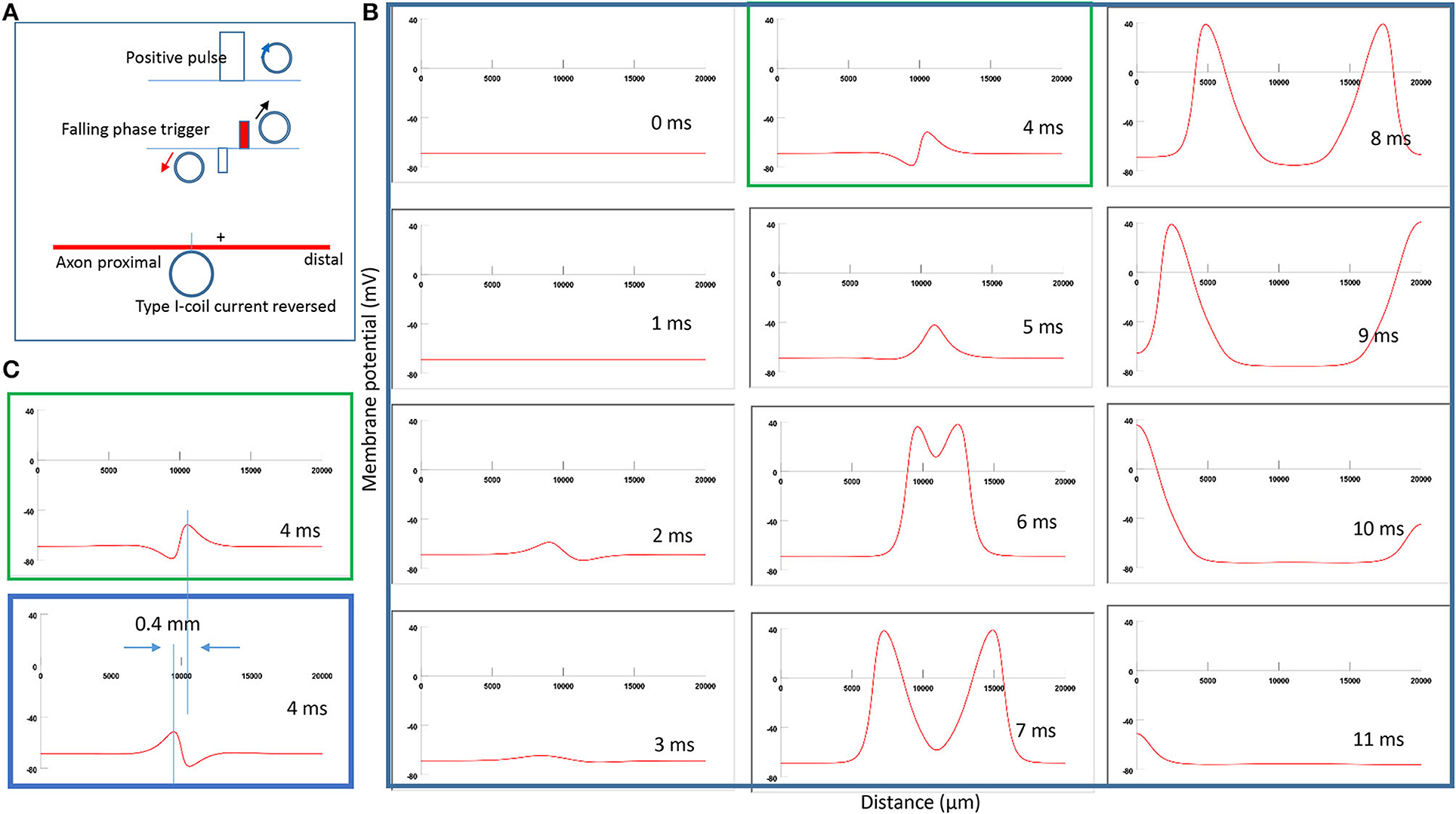Click panel letter 'A'
This screenshot has height=814, width=1456.
coord(11,11)
